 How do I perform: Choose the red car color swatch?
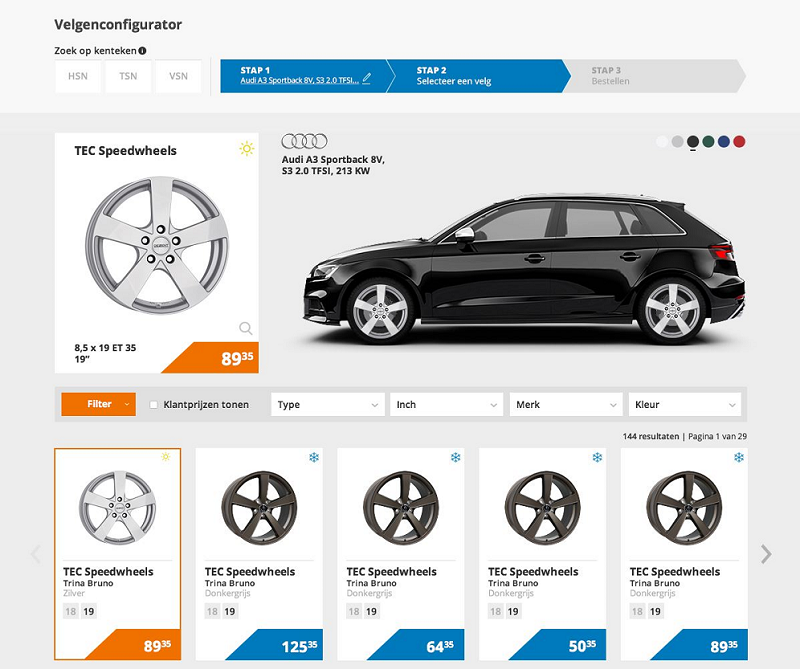coord(739,142)
